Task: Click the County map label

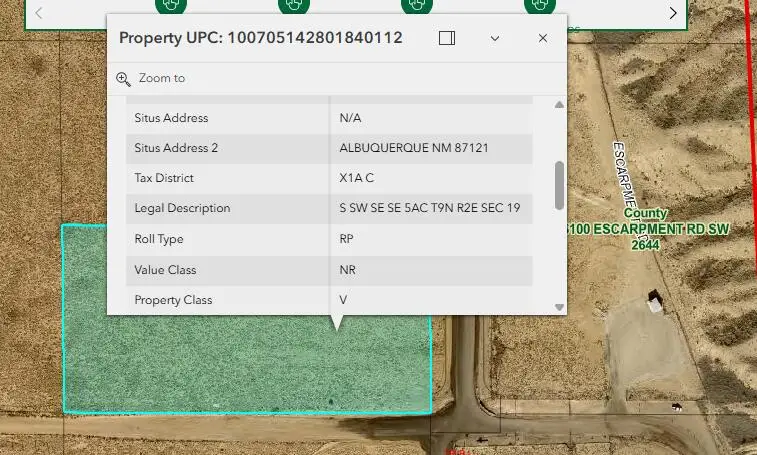Action: 645,213
